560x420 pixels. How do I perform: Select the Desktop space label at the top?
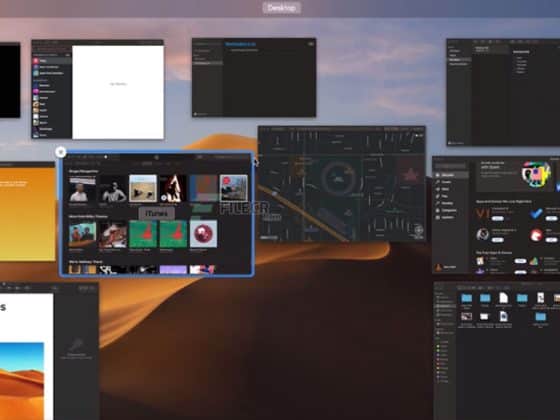coord(281,8)
